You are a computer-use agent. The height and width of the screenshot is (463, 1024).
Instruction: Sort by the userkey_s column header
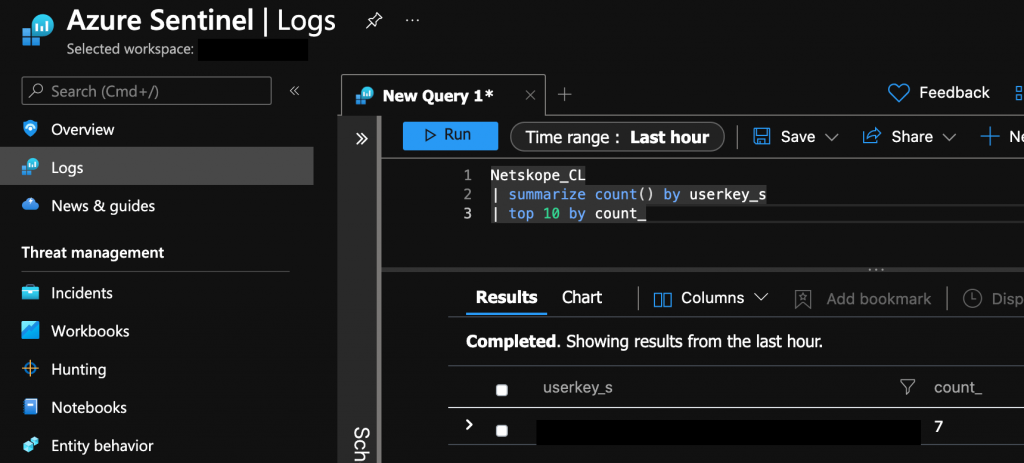[x=577, y=388]
